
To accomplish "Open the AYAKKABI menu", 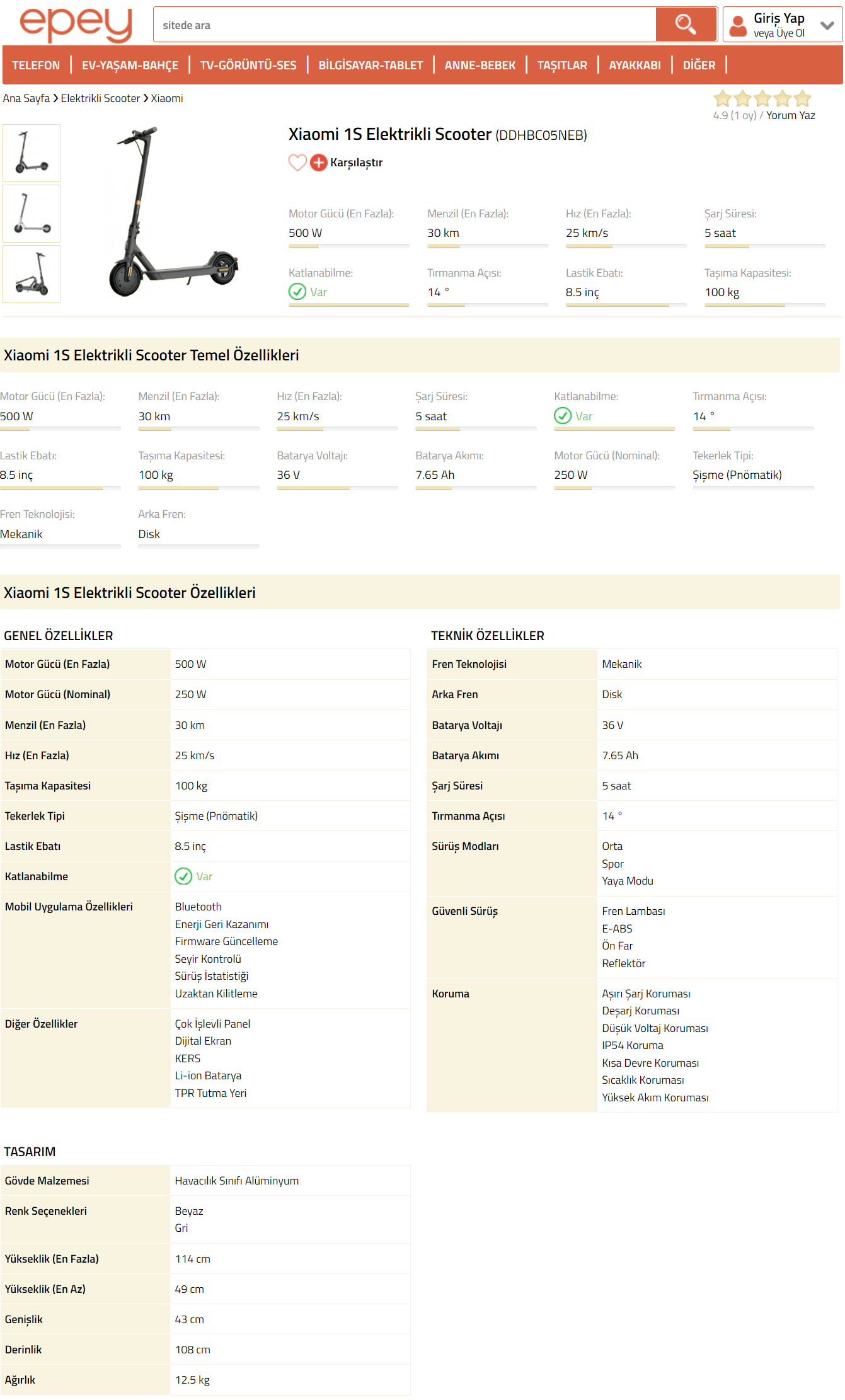I will coord(635,65).
